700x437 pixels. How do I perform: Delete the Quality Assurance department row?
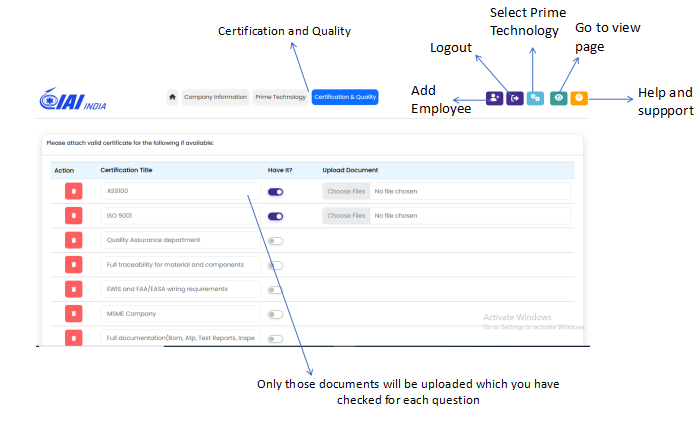[x=74, y=240]
